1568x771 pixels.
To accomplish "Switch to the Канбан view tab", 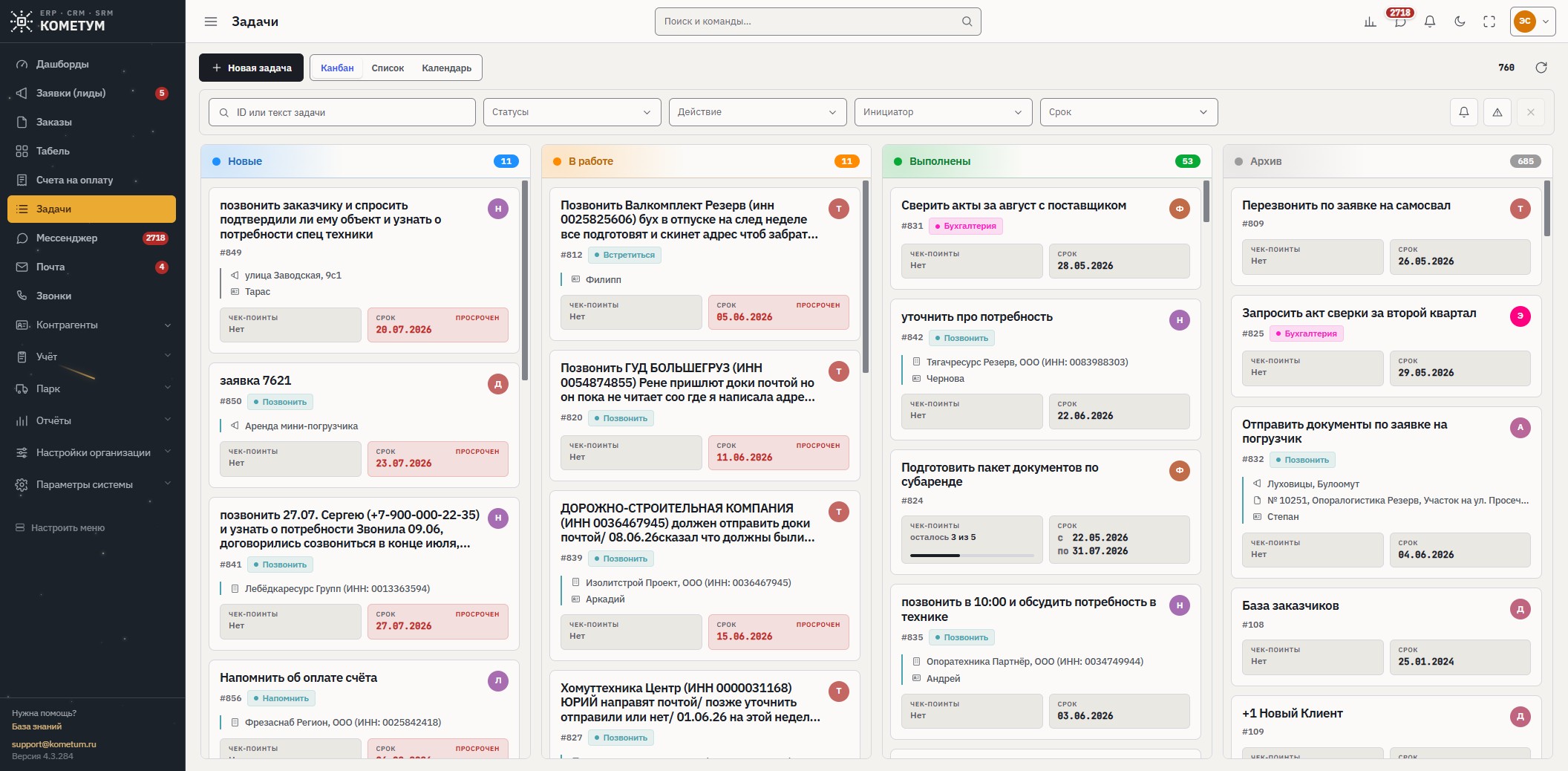I will tap(337, 68).
